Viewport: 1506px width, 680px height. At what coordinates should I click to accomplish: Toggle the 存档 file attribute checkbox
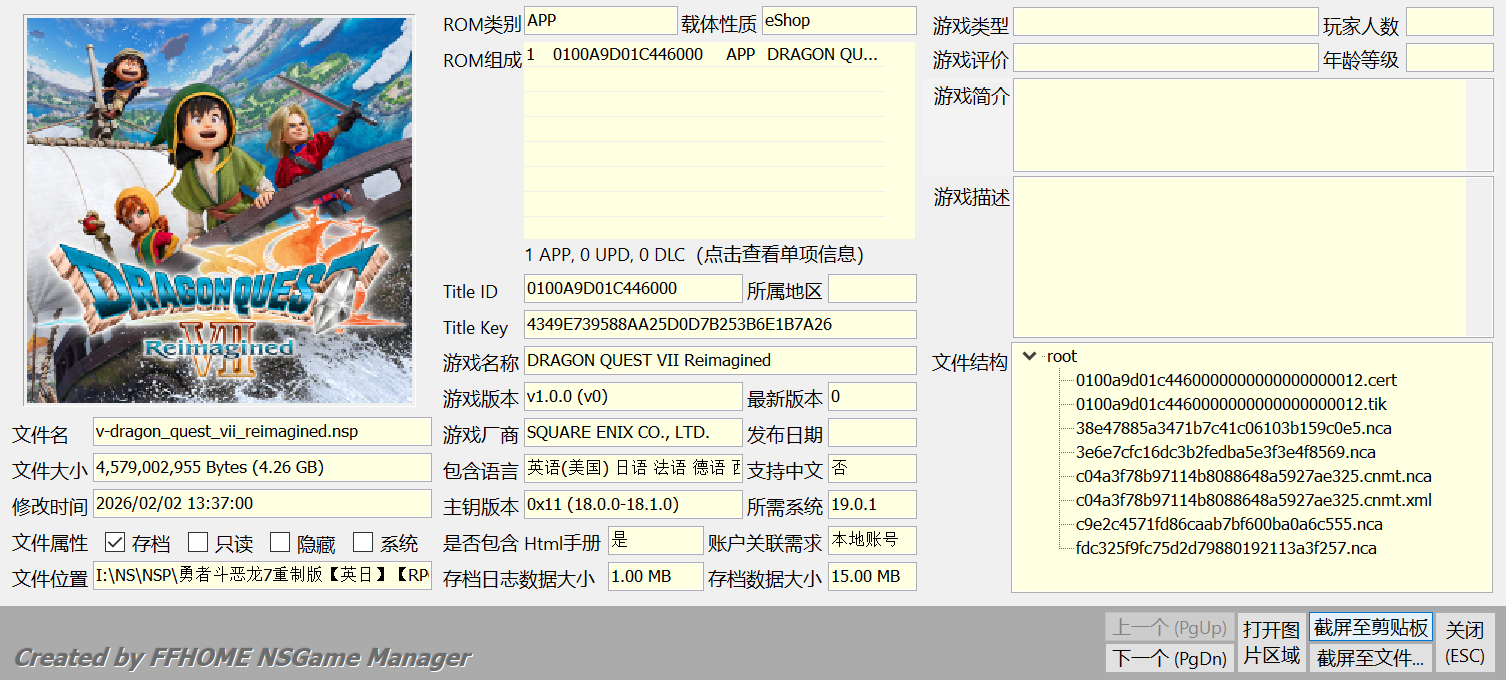point(115,543)
